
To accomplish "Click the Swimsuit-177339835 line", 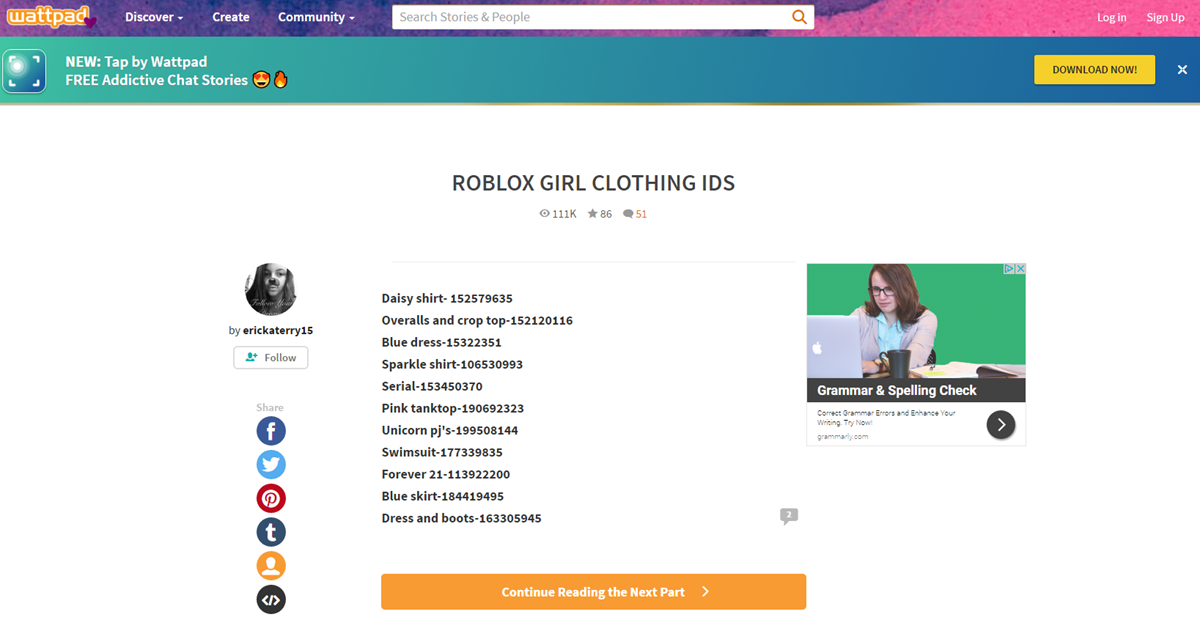I will pyautogui.click(x=442, y=453).
